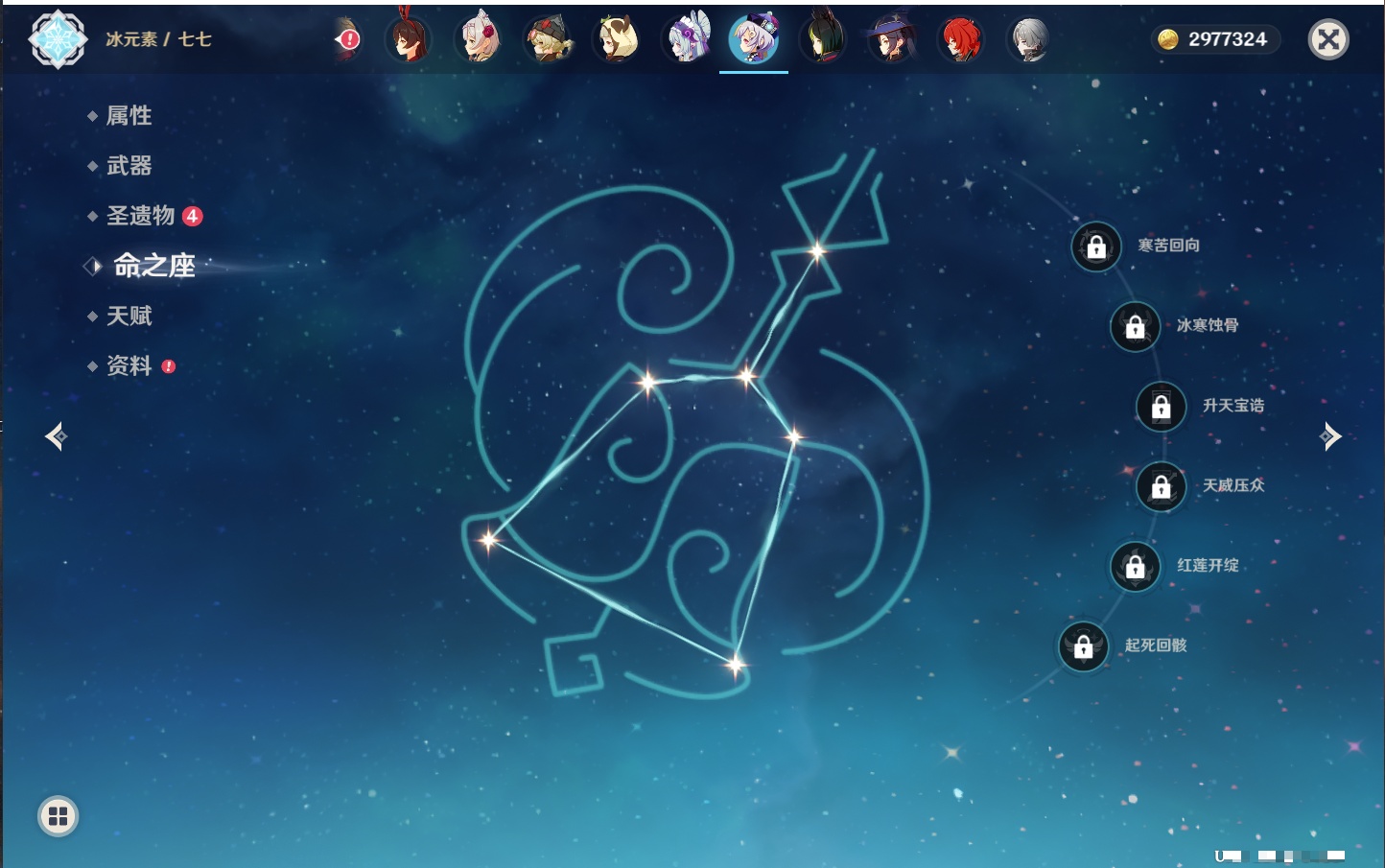This screenshot has width=1385, height=868.
Task: Go to previous character with left arrow
Action: coord(56,436)
